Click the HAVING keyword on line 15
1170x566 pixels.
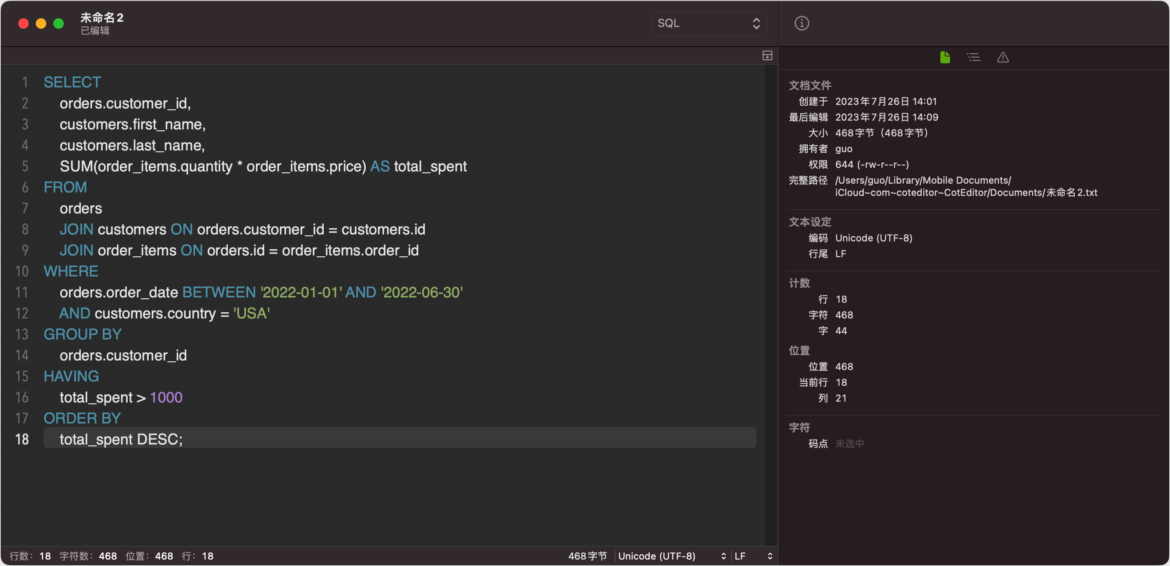pyautogui.click(x=71, y=377)
